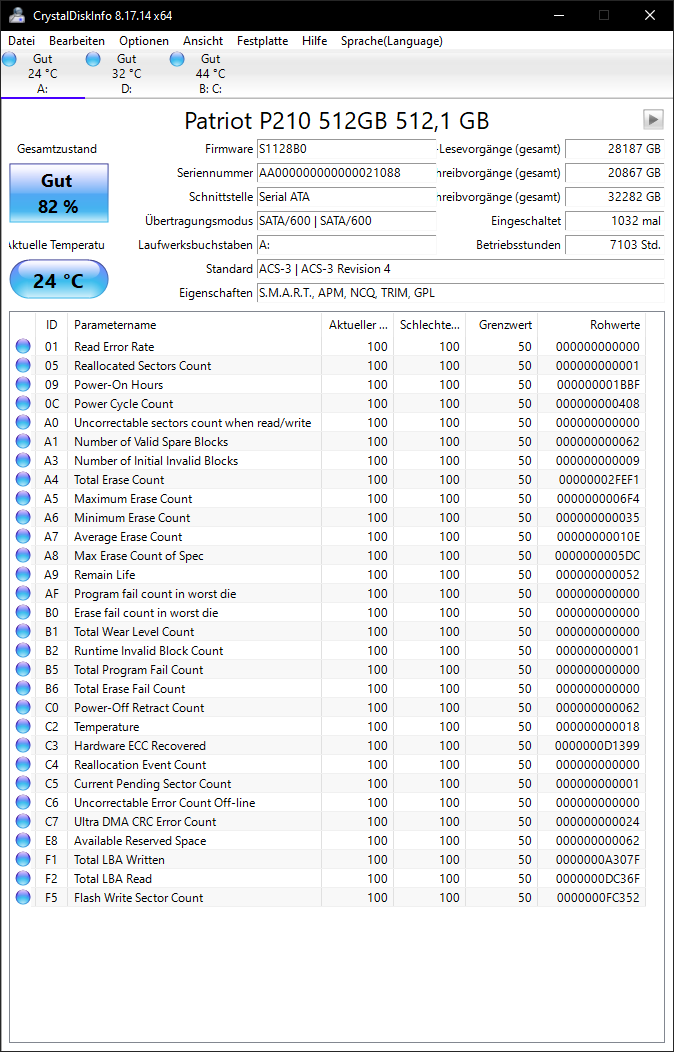Click status icon for Runtime Invalid Block Count

23,651
